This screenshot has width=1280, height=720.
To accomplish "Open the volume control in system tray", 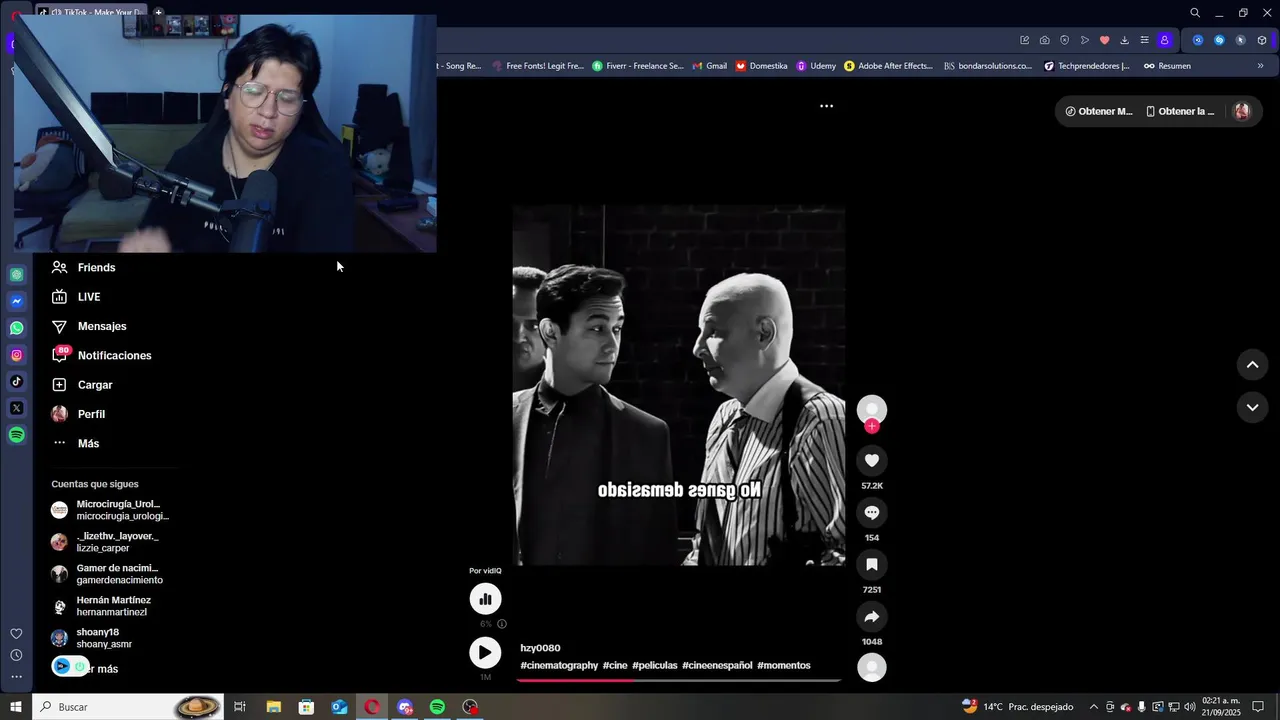I will (1190, 707).
